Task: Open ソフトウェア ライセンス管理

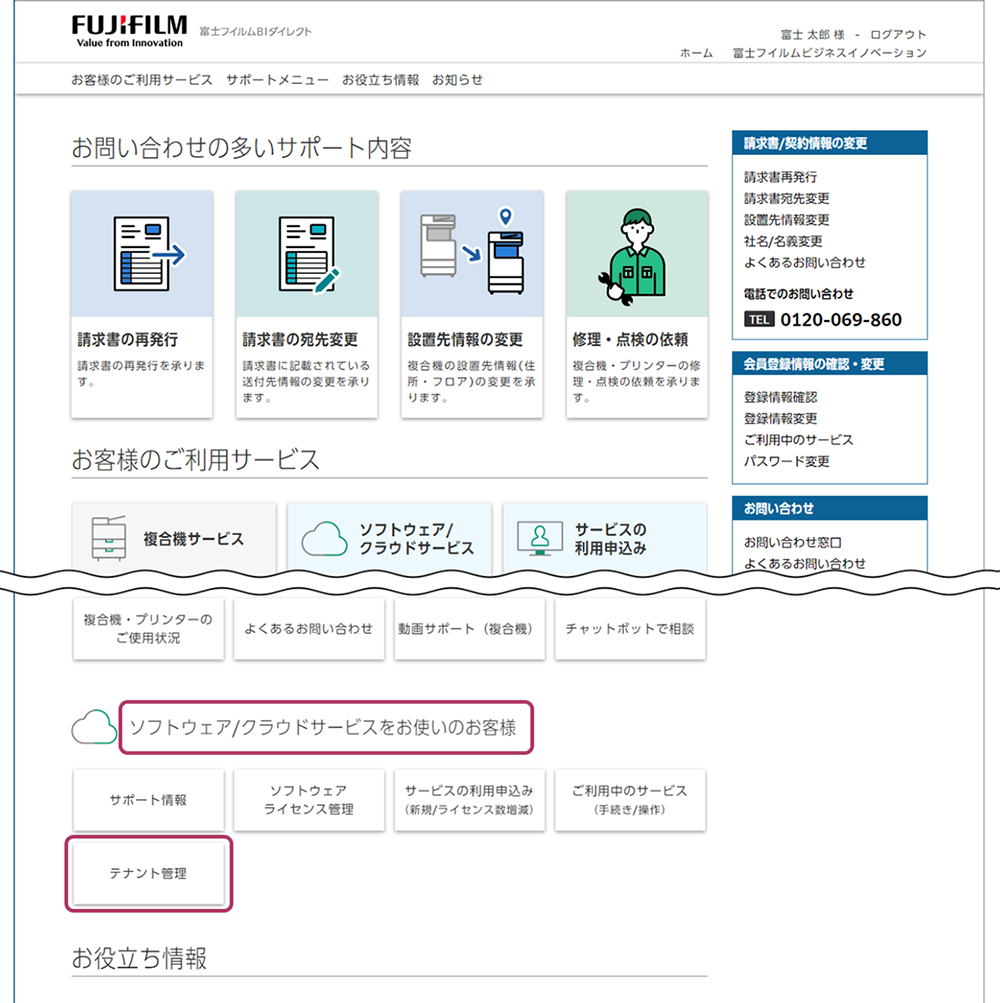Action: [309, 800]
